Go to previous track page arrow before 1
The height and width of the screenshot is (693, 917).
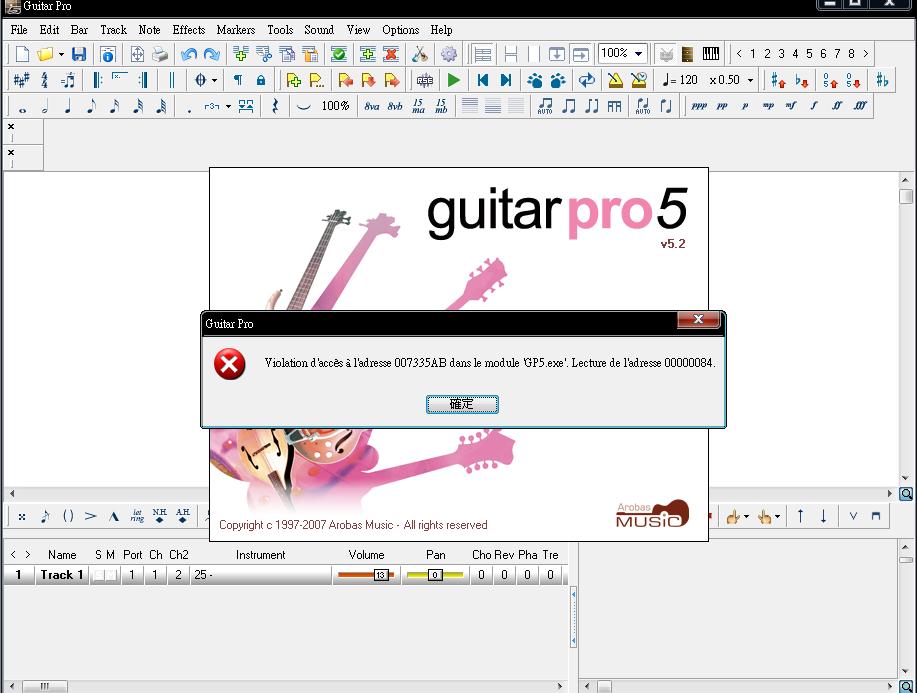coord(739,54)
